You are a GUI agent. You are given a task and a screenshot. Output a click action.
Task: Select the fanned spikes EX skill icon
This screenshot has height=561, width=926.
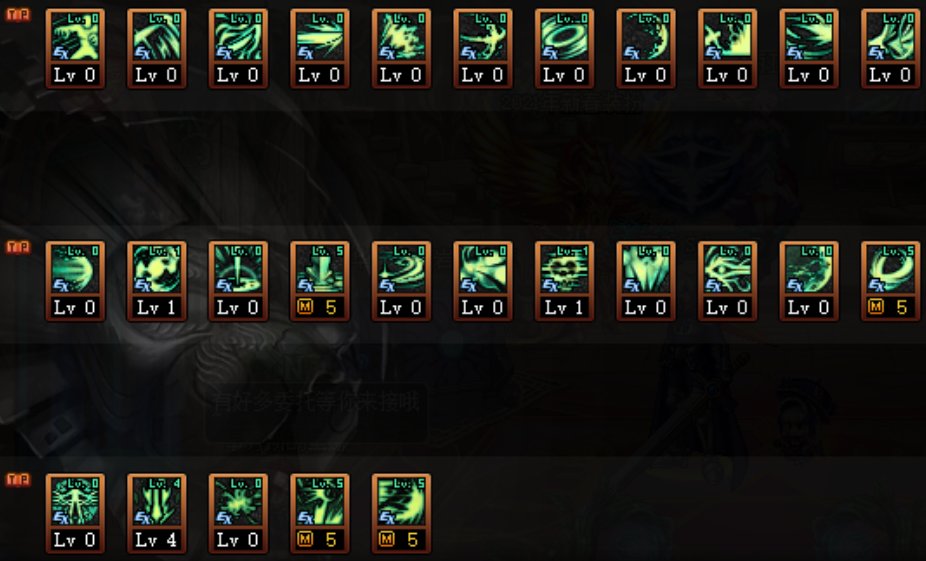pyautogui.click(x=645, y=270)
